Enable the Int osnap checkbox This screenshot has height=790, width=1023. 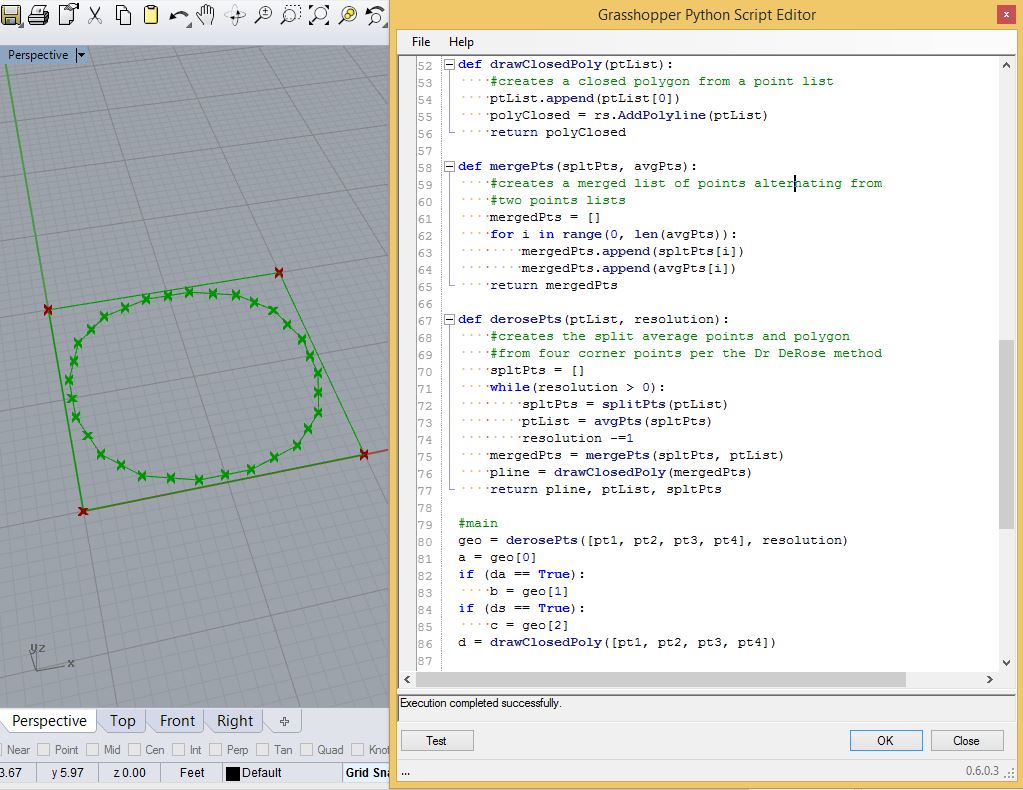coord(179,750)
